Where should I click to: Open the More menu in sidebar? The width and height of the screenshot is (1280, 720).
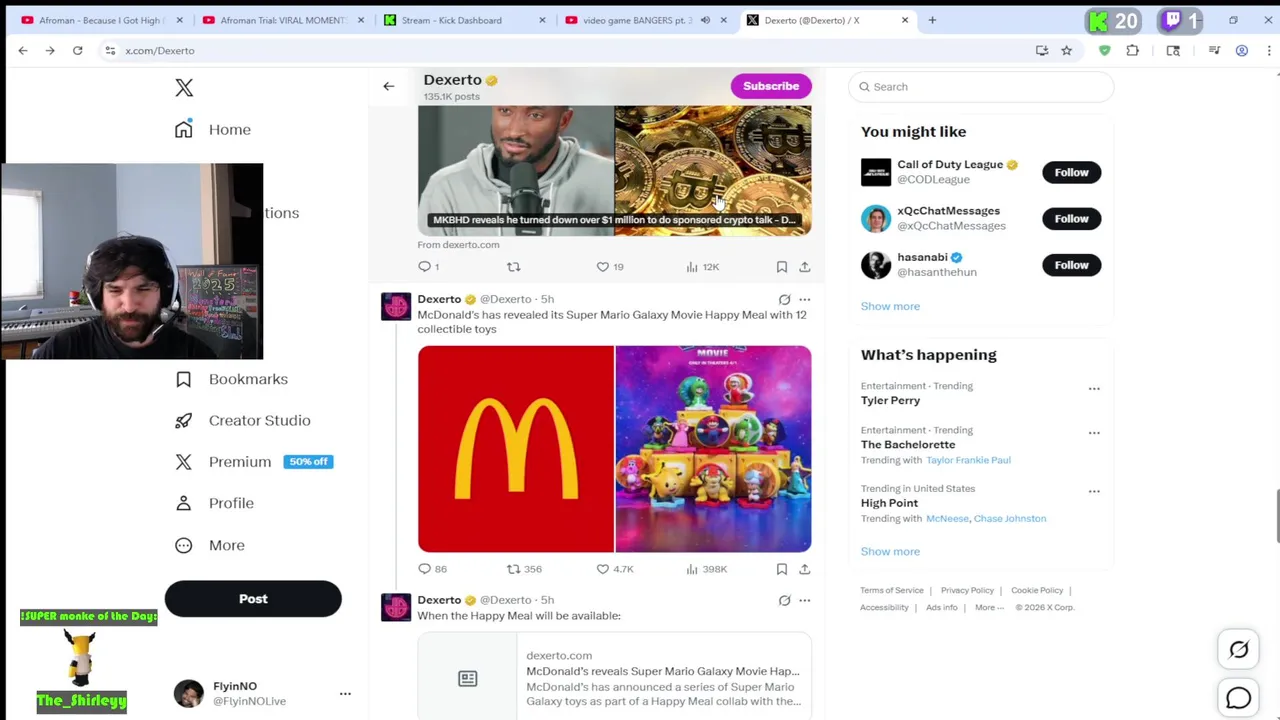[226, 545]
